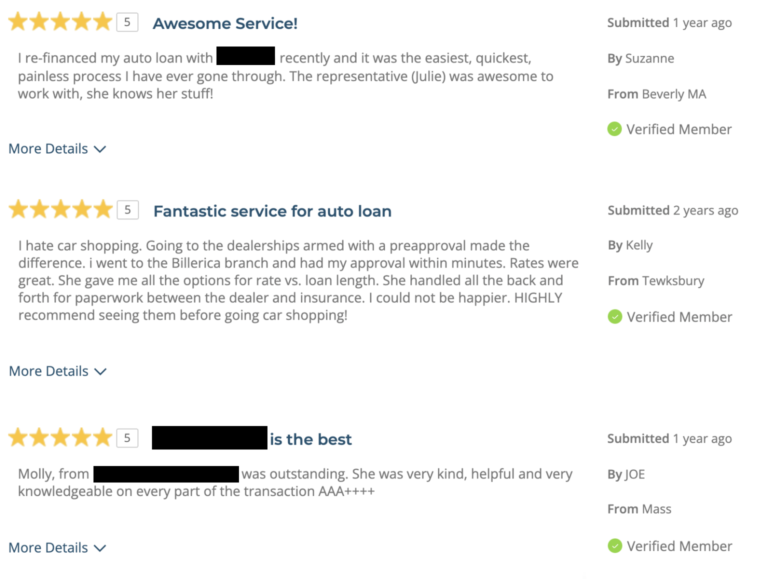This screenshot has height=579, width=768.
Task: Click green verified checkmark for Suzanne's review
Action: click(x=614, y=129)
